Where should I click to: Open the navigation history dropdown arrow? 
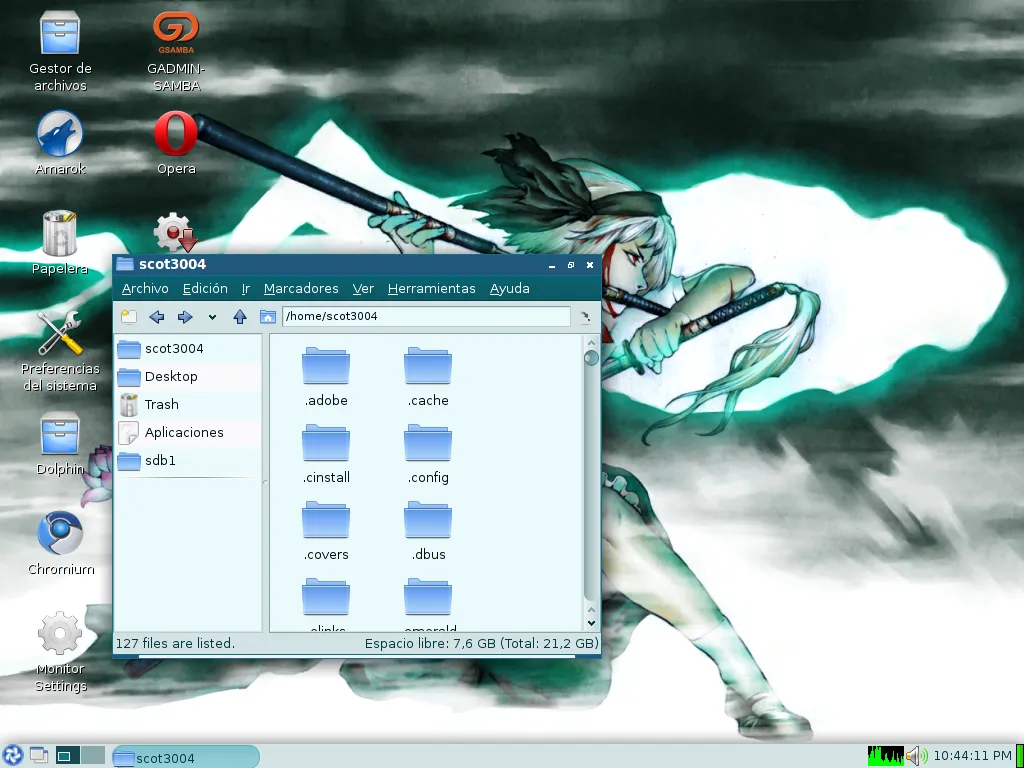point(211,316)
